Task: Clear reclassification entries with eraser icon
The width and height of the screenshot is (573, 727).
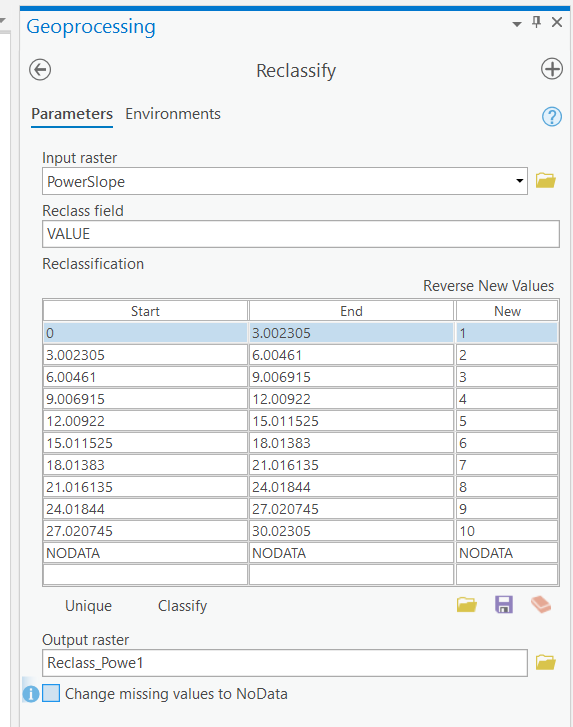Action: 541,605
